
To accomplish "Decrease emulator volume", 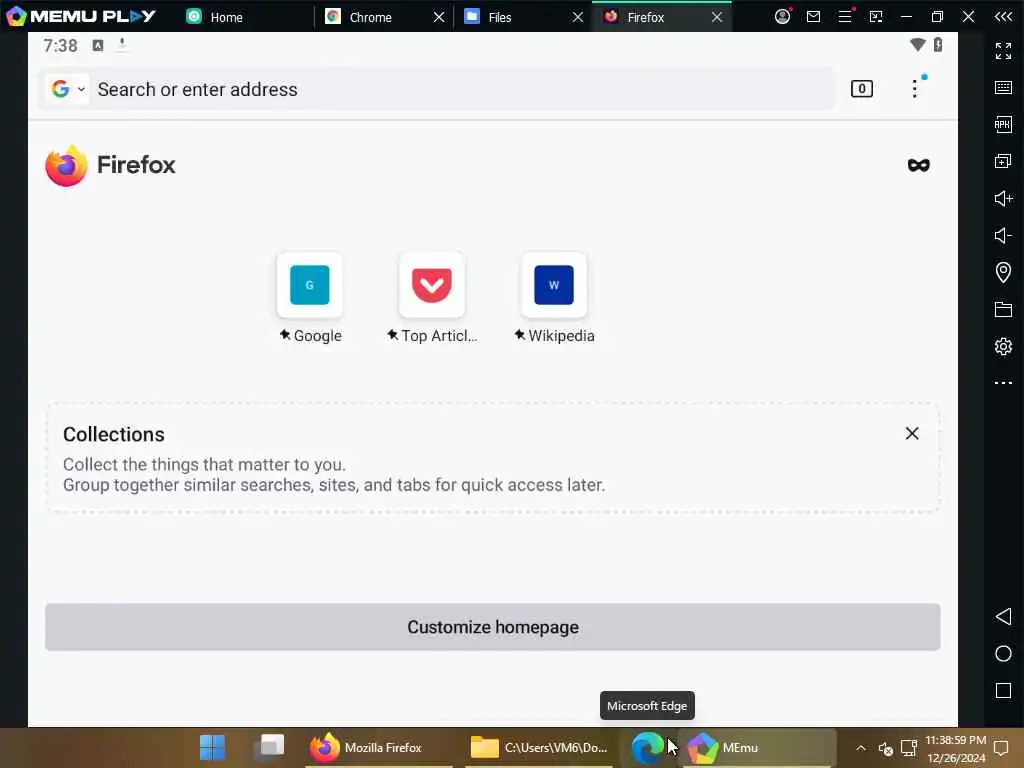I will (1003, 235).
